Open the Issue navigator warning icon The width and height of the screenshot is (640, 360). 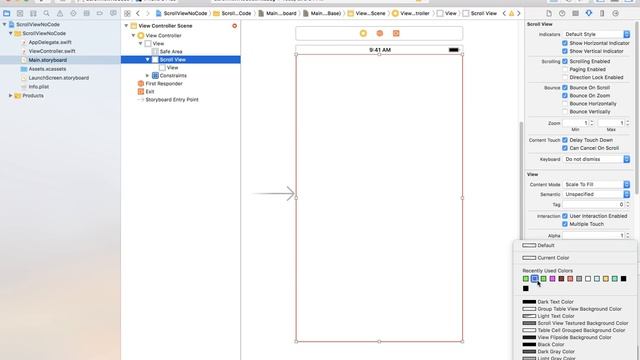60,13
